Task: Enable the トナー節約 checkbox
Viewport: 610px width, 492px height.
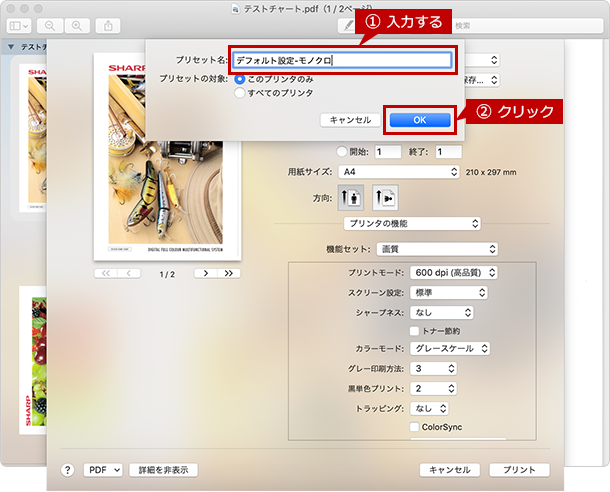Action: tap(414, 331)
